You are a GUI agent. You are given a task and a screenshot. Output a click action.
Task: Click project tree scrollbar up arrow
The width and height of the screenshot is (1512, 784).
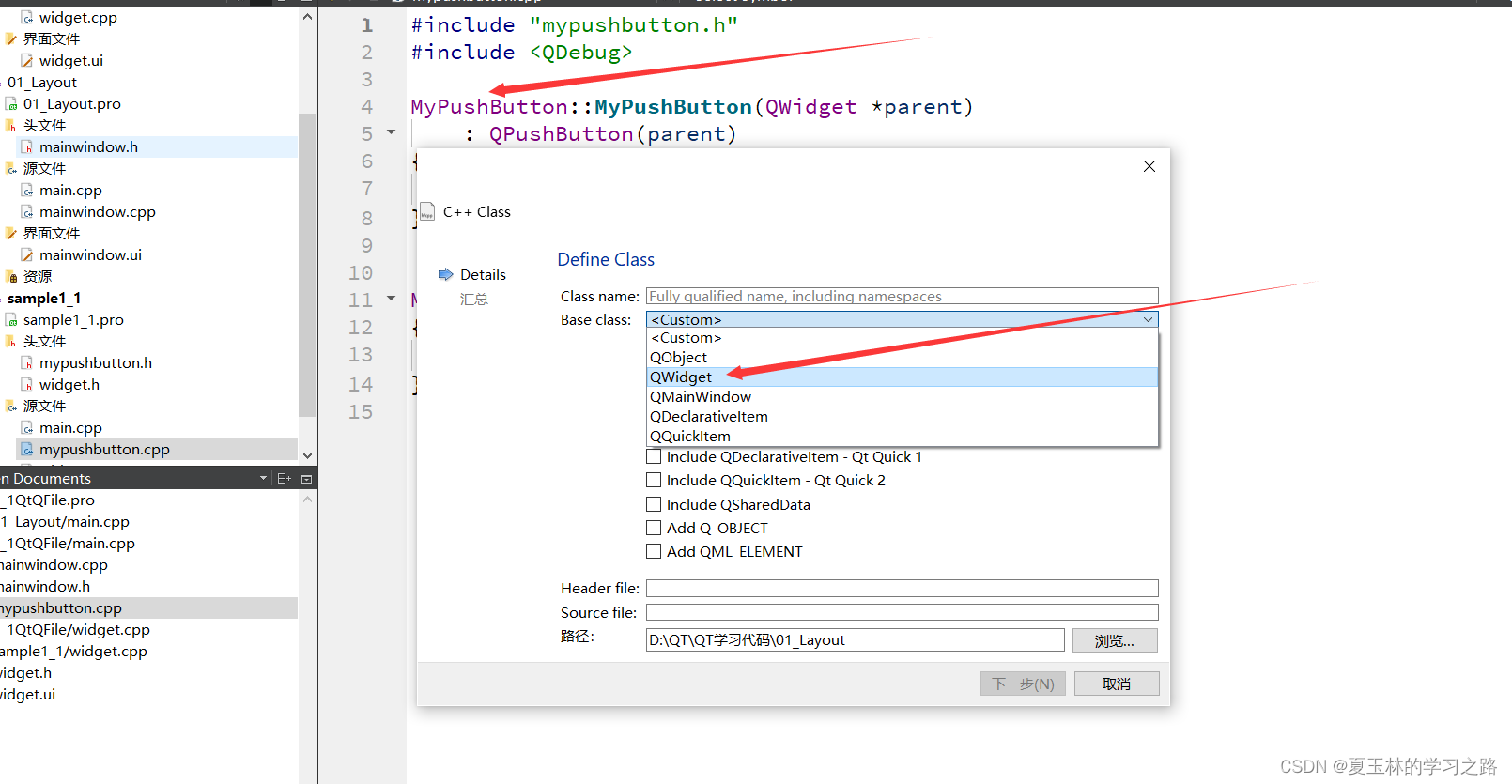click(307, 17)
